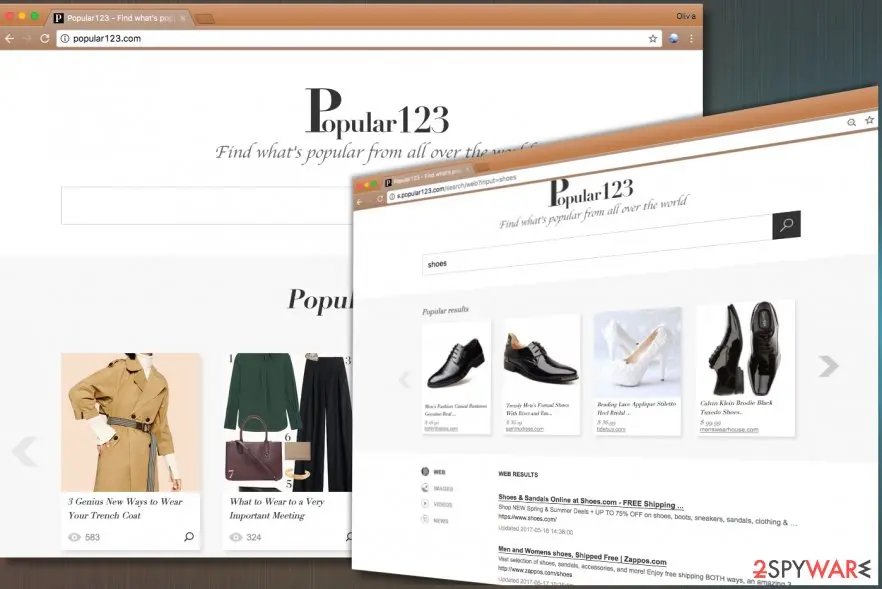Select the Popular123 tab in the rear window
The height and width of the screenshot is (589, 882).
(120, 18)
